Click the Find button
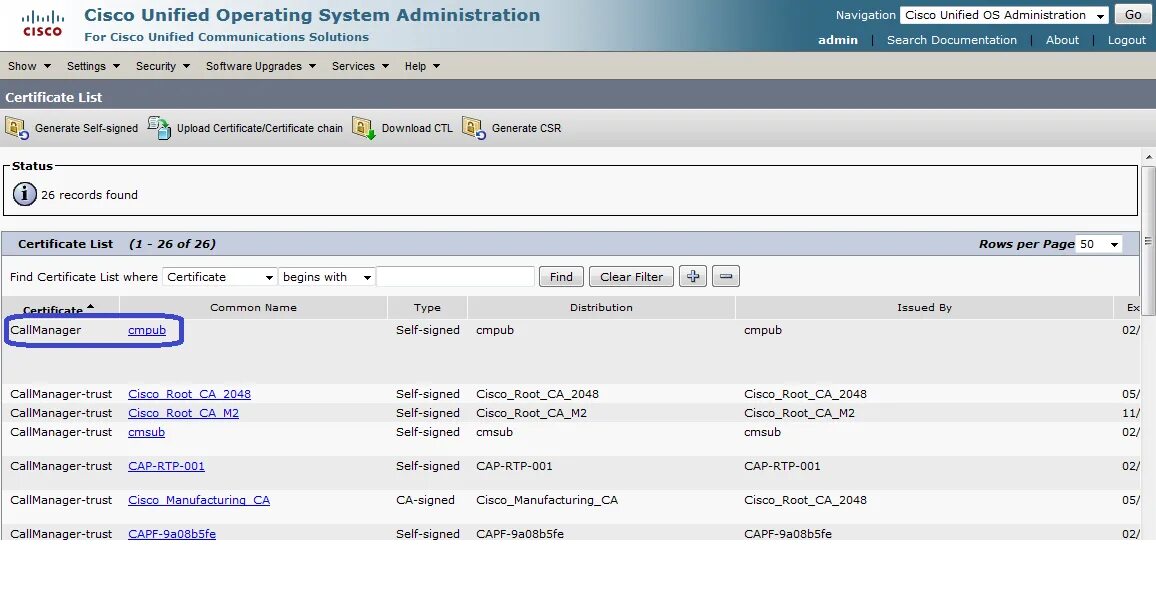 click(x=561, y=277)
